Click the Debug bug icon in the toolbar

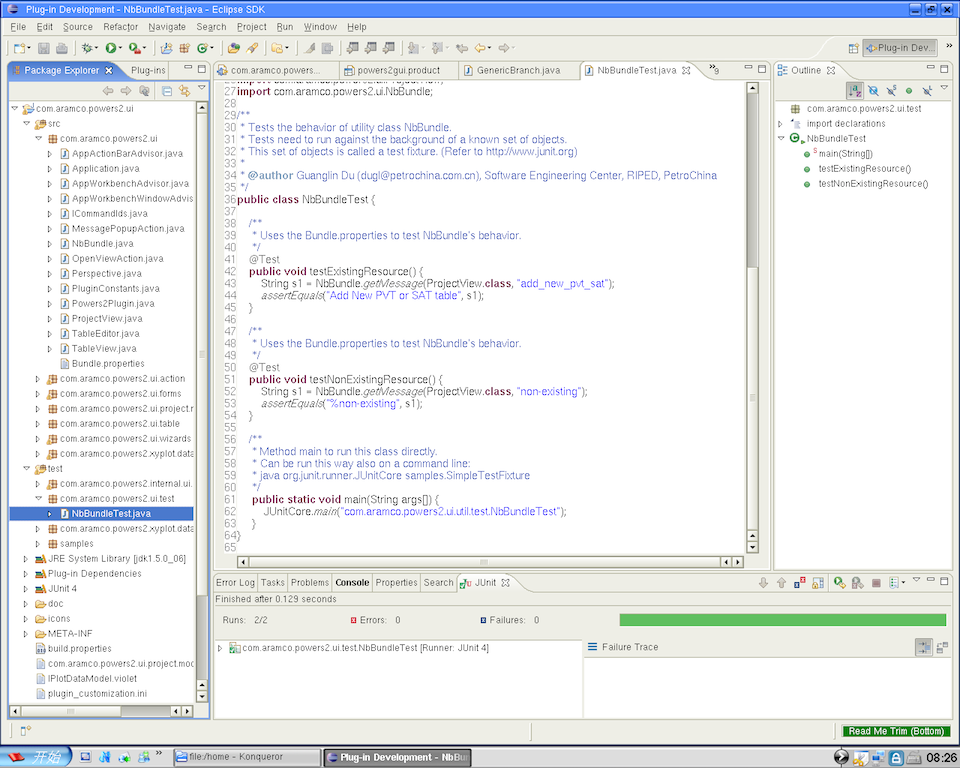87,47
